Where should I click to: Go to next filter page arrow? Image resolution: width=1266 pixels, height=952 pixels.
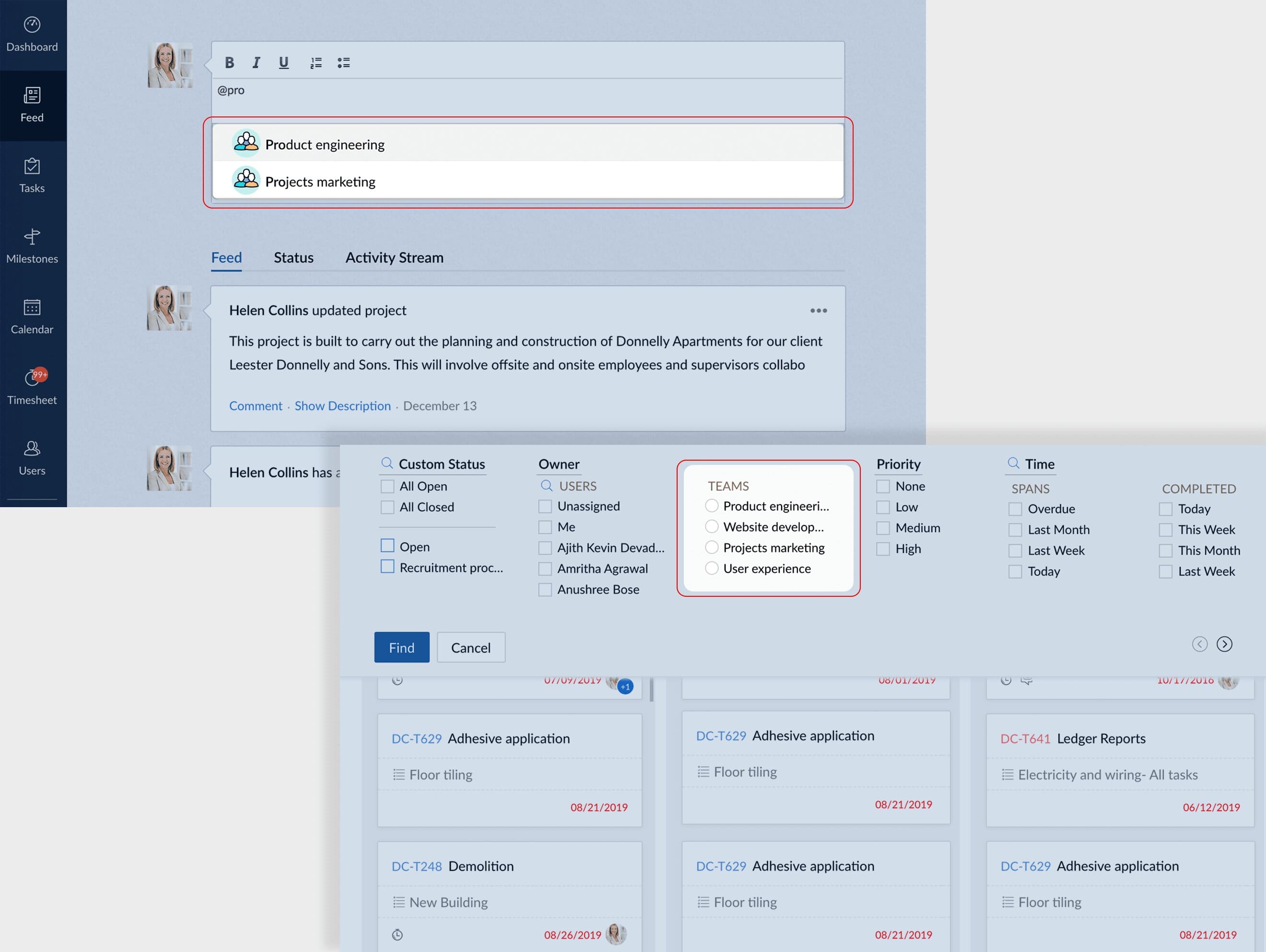point(1224,644)
